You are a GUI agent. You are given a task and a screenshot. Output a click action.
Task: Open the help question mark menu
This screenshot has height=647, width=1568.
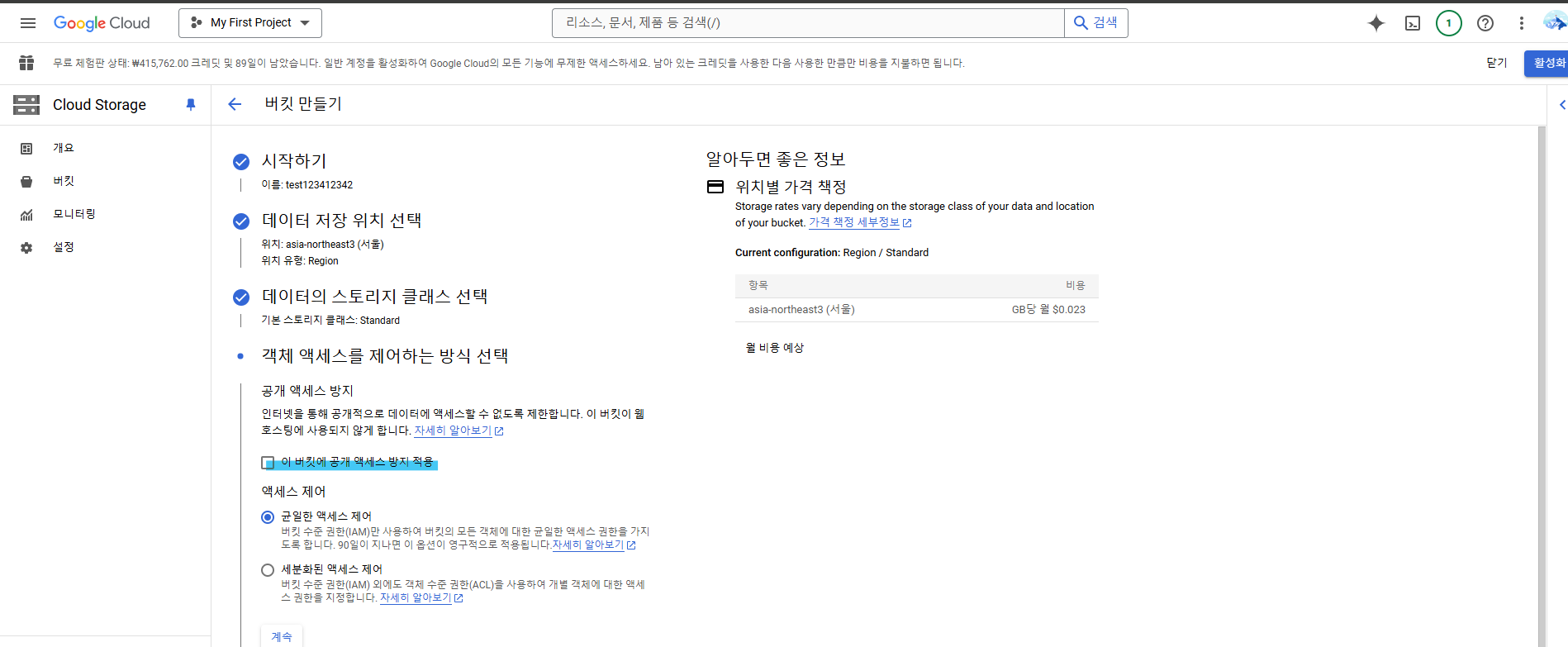1485,23
